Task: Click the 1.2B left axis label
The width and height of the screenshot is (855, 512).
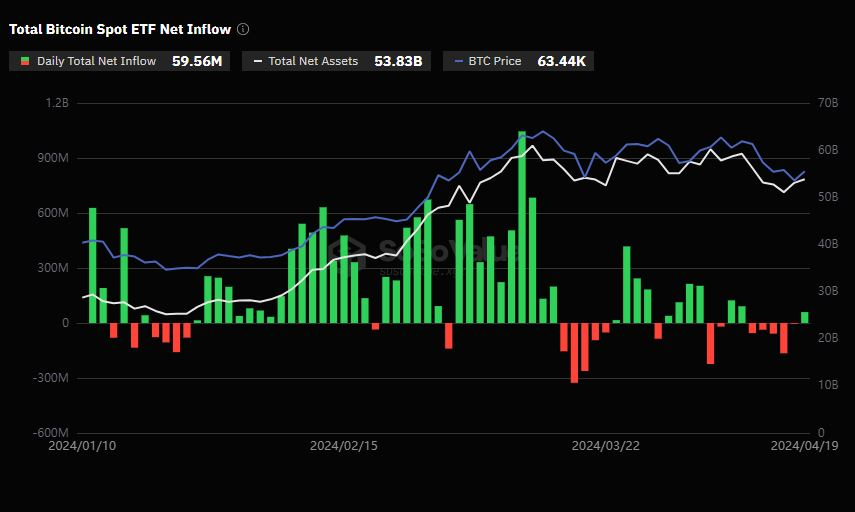Action: (x=57, y=103)
